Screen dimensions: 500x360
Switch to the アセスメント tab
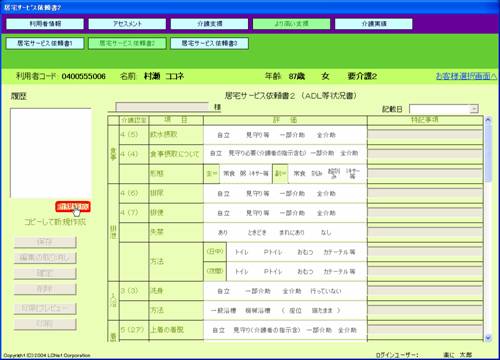point(127,24)
